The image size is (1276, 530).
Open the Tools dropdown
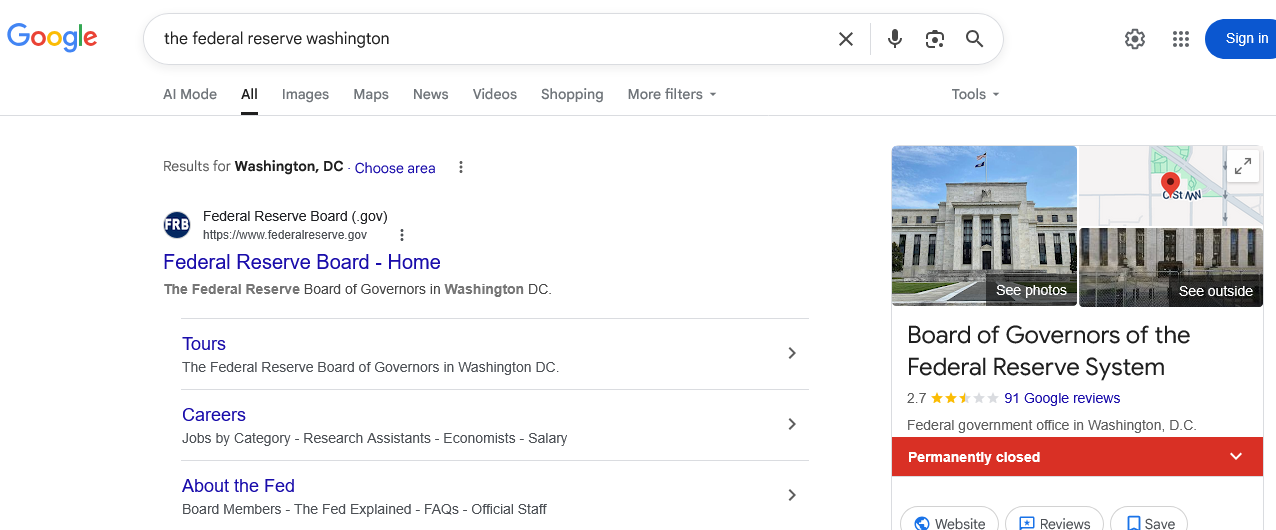pos(975,94)
